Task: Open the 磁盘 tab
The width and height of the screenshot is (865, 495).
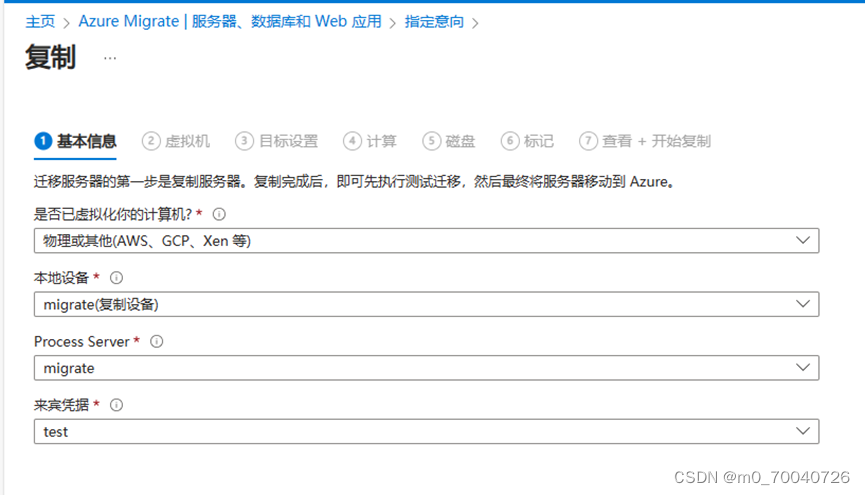Action: (449, 141)
